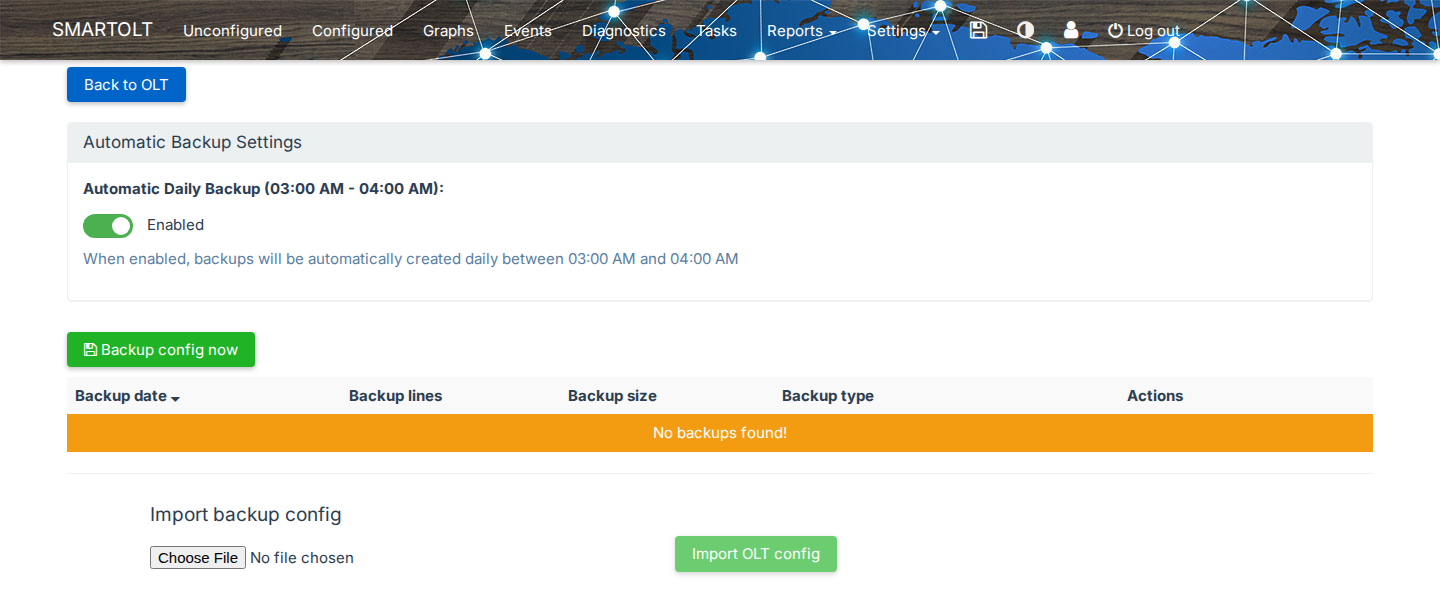Open the Diagnostics page
Image resolution: width=1440 pixels, height=599 pixels.
[624, 31]
